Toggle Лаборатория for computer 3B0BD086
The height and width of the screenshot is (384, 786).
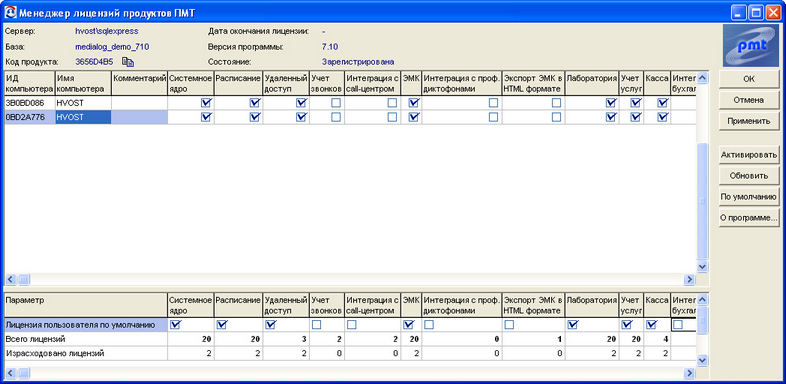(611, 103)
